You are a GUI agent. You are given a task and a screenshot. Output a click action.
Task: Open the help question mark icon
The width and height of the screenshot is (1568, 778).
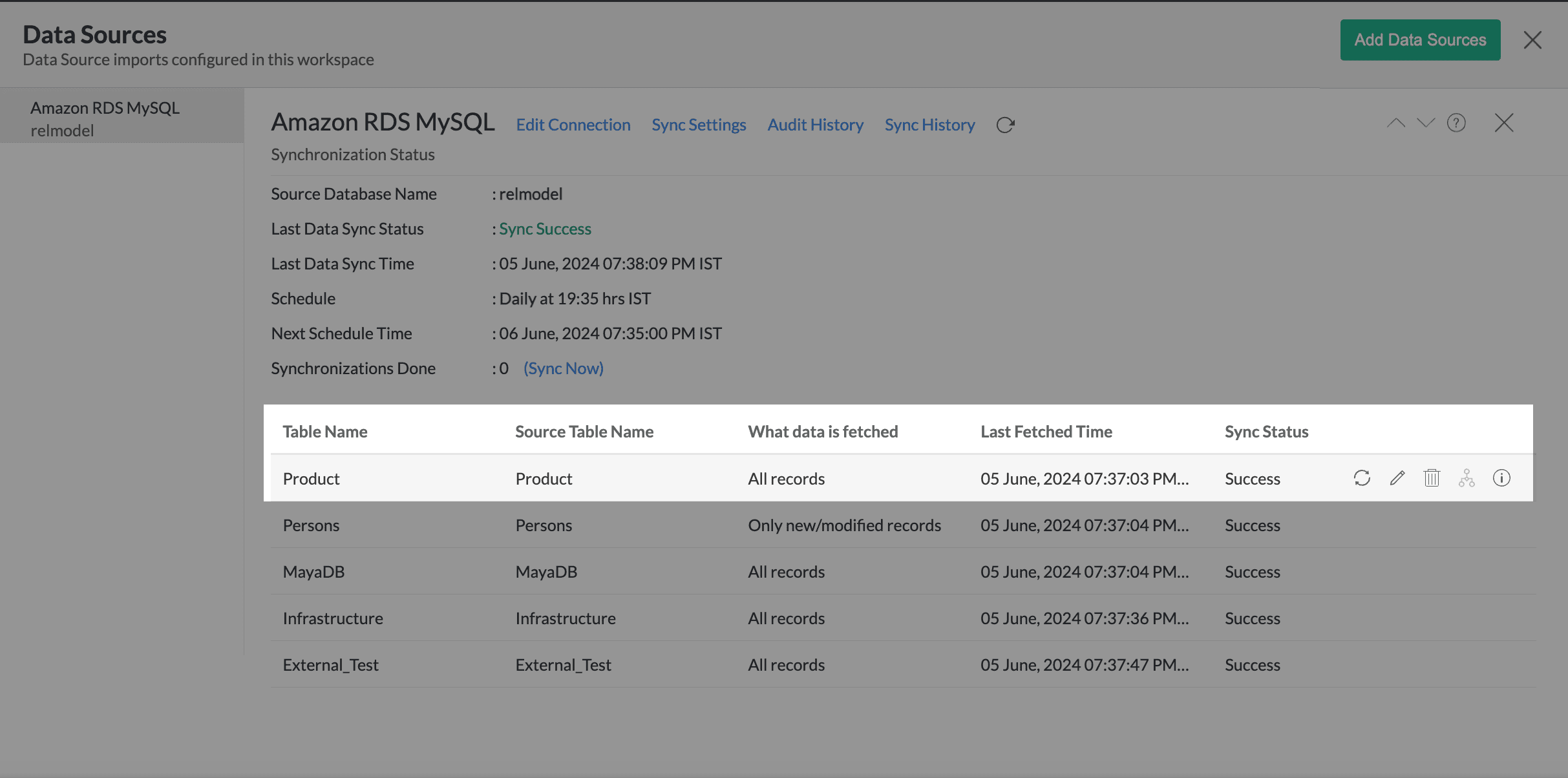point(1456,123)
